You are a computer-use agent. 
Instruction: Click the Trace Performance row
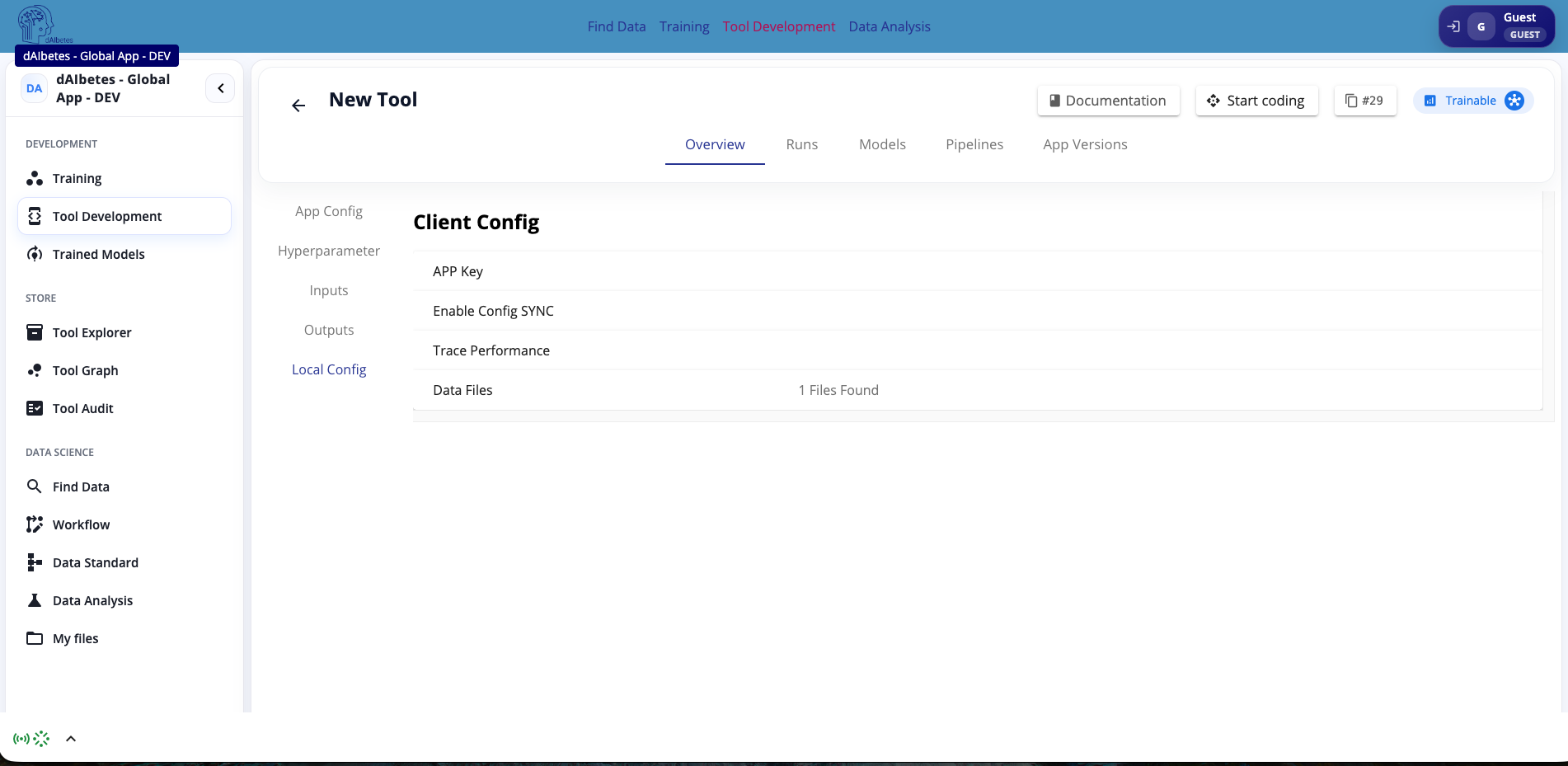978,350
